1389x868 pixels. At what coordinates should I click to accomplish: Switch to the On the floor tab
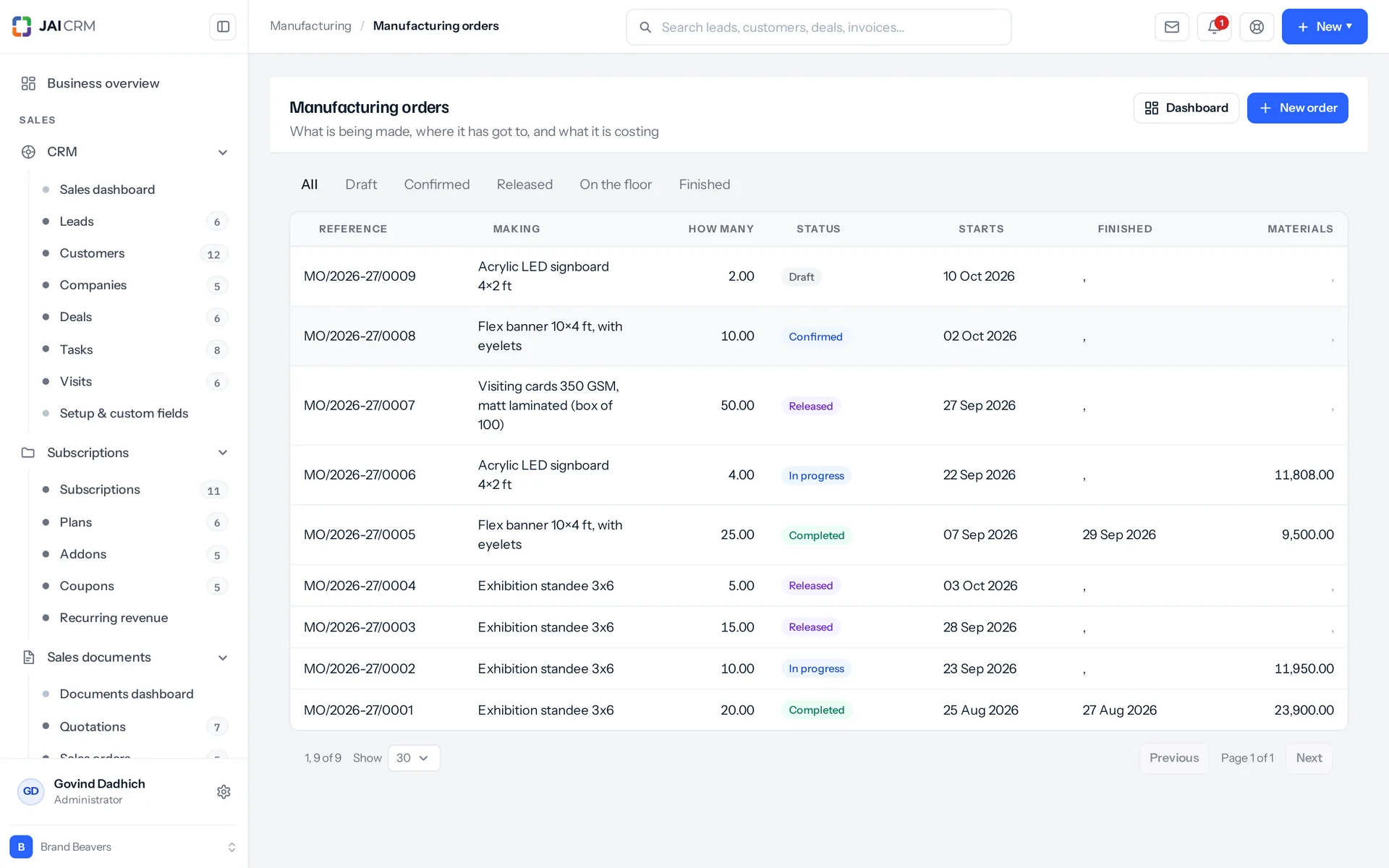pyautogui.click(x=616, y=184)
